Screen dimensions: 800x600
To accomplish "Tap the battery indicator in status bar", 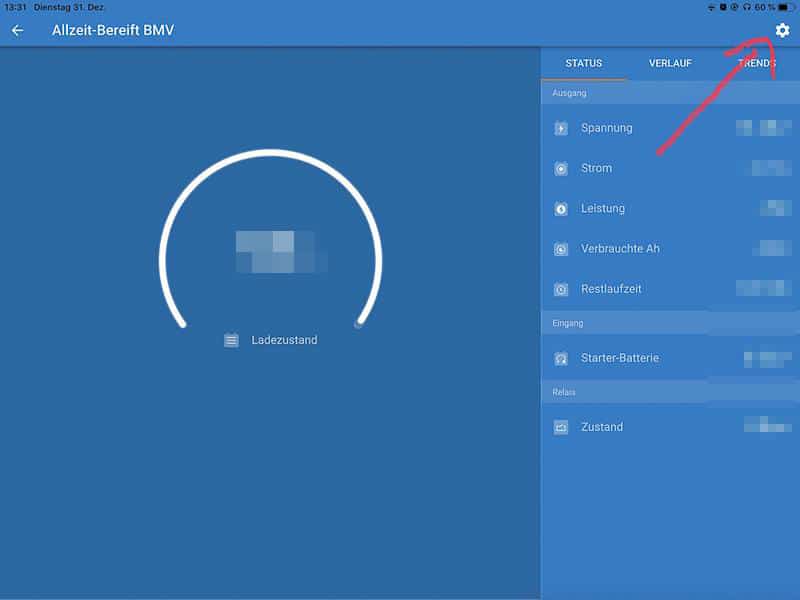I will pos(784,7).
